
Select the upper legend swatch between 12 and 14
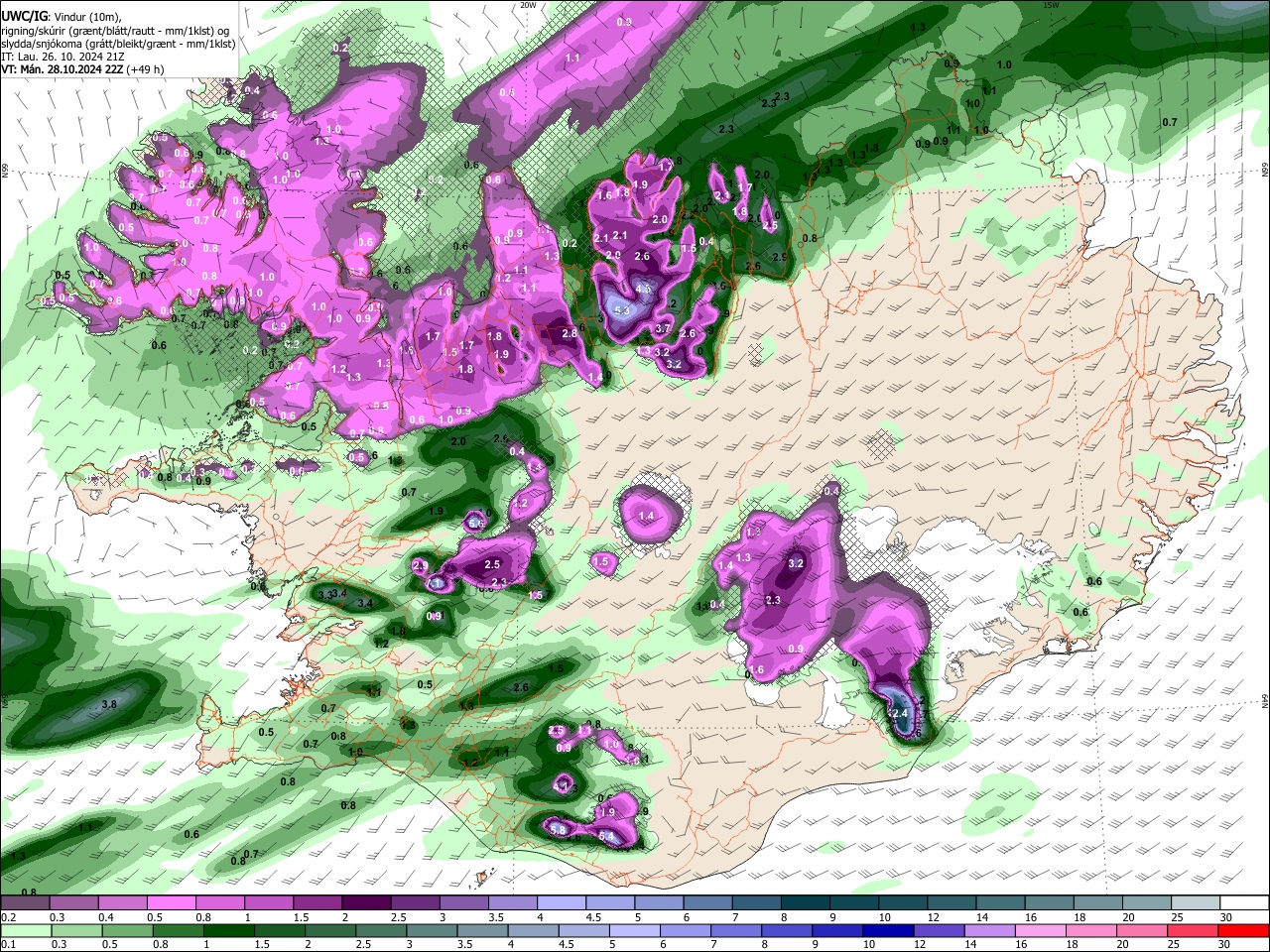click(x=952, y=903)
